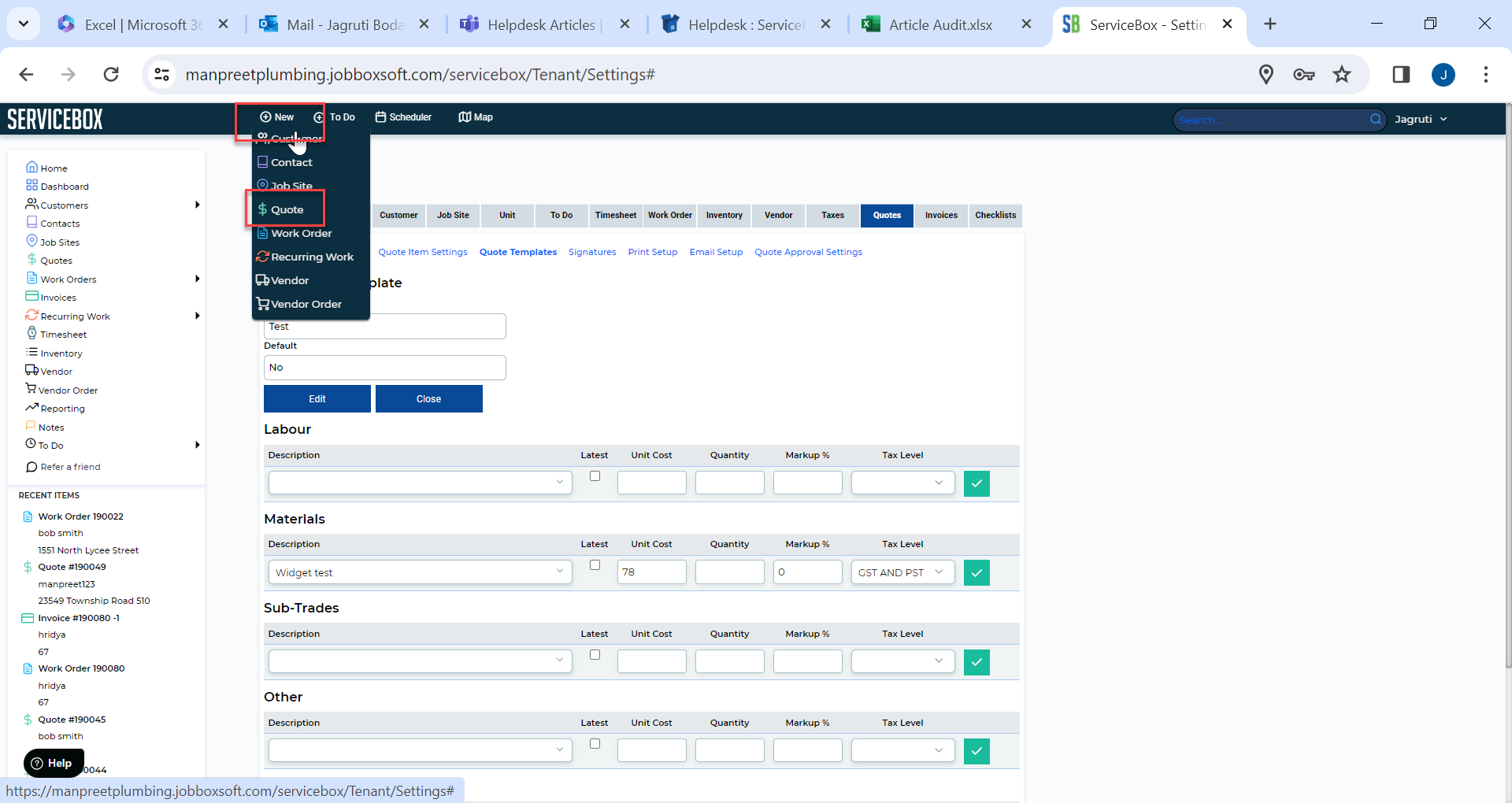Click the Vendor truck icon in sidebar

pos(31,370)
